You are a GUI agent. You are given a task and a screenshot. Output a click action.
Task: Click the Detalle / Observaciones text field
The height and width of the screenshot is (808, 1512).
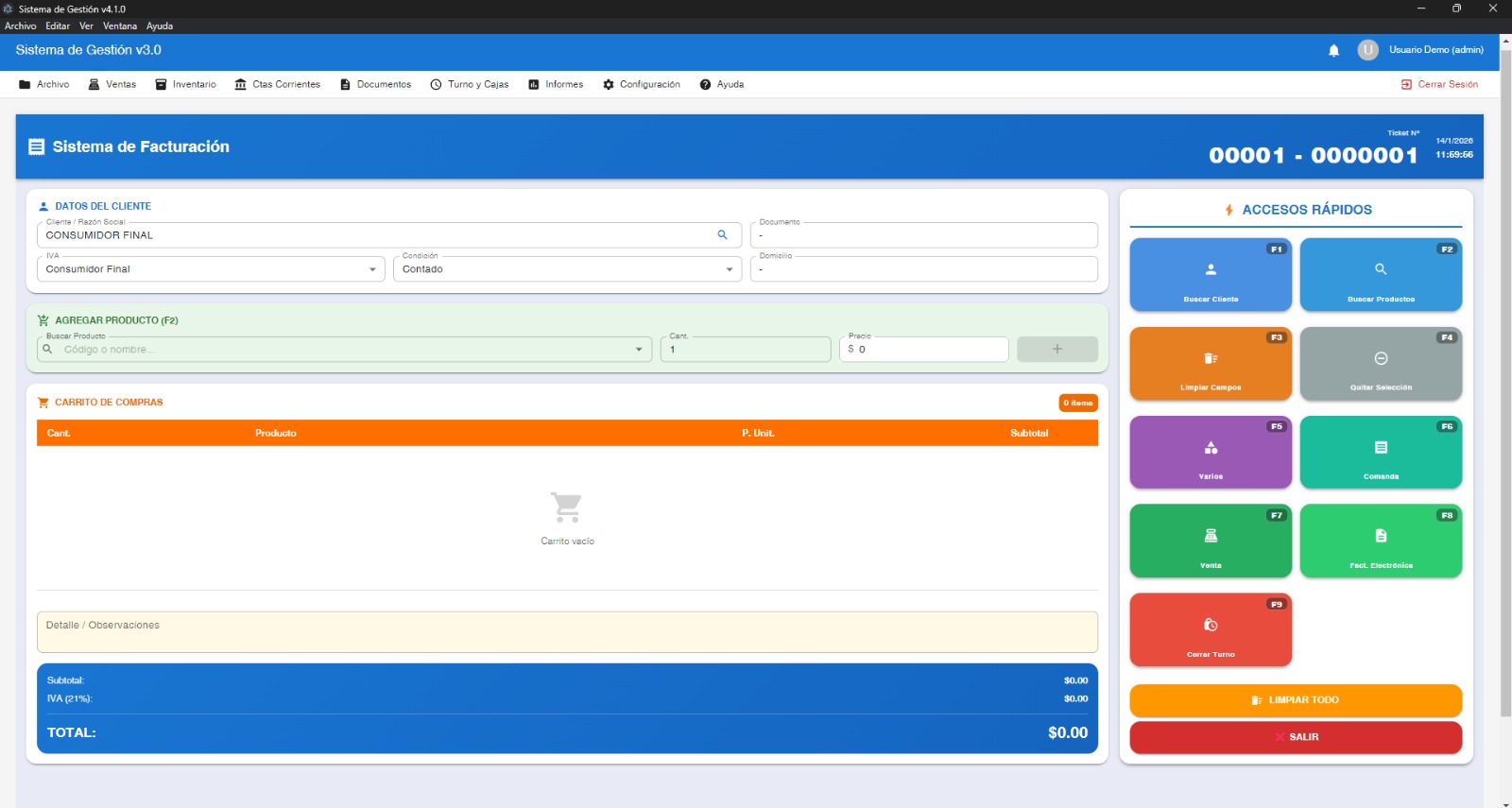click(567, 632)
